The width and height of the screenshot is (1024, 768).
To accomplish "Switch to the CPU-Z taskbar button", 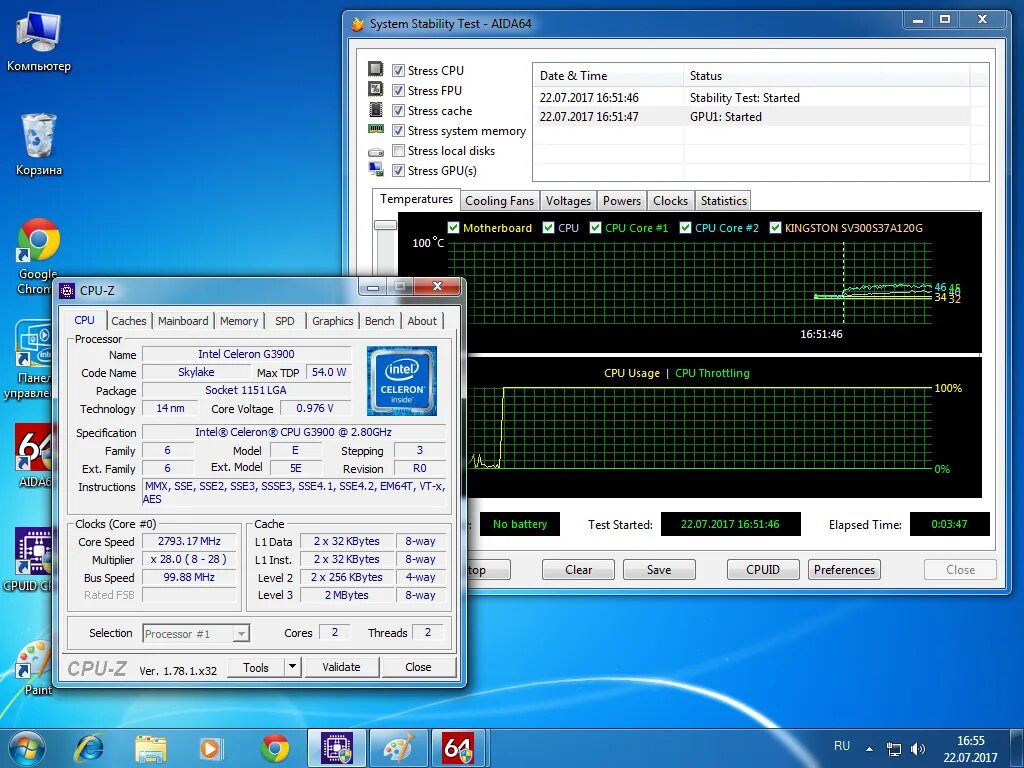I will (337, 748).
